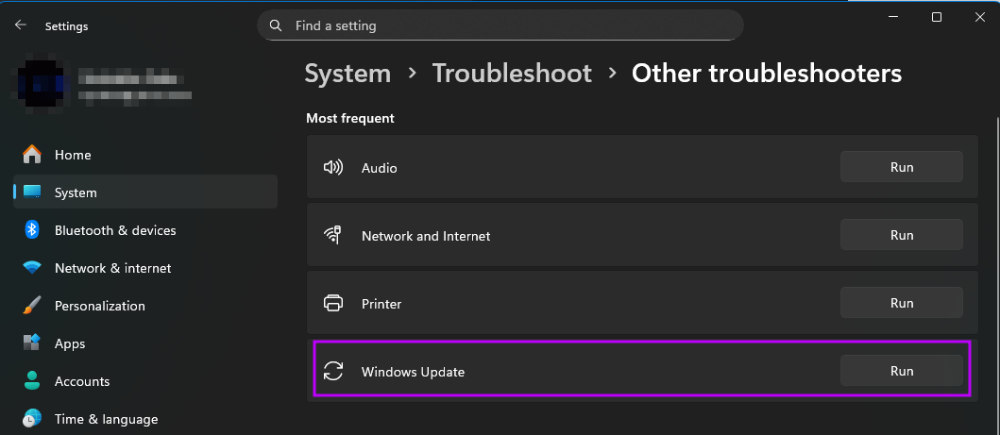
Task: Click the Network and Internet troubleshooter icon
Action: pyautogui.click(x=333, y=235)
